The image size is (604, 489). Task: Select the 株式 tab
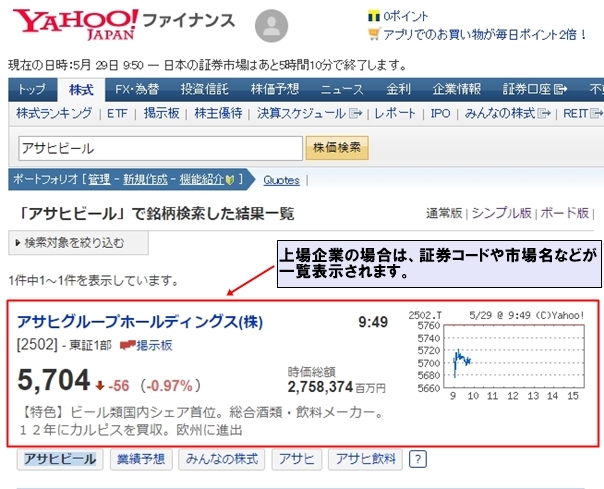pyautogui.click(x=81, y=90)
